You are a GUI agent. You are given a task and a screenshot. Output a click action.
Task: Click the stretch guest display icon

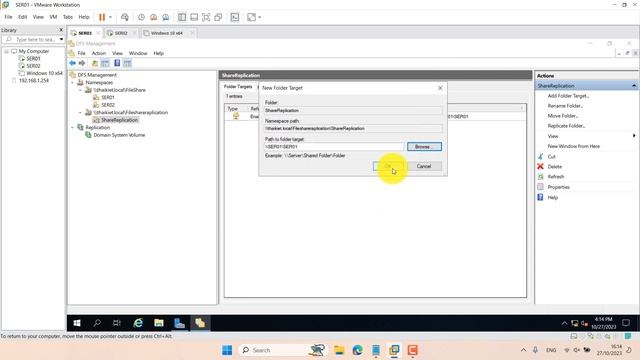pyautogui.click(x=251, y=17)
